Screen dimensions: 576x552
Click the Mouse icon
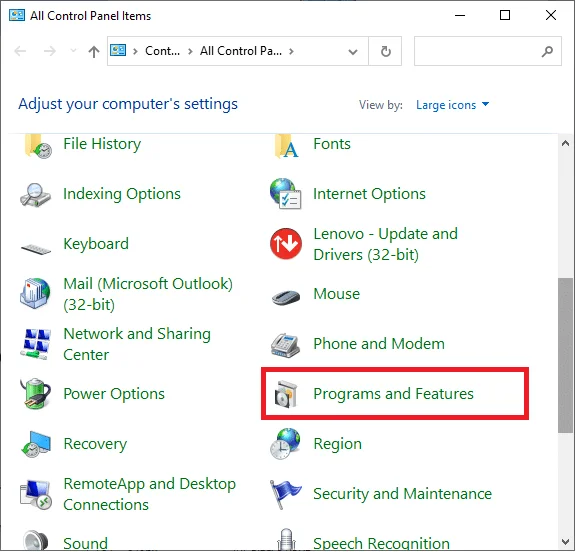(x=286, y=296)
